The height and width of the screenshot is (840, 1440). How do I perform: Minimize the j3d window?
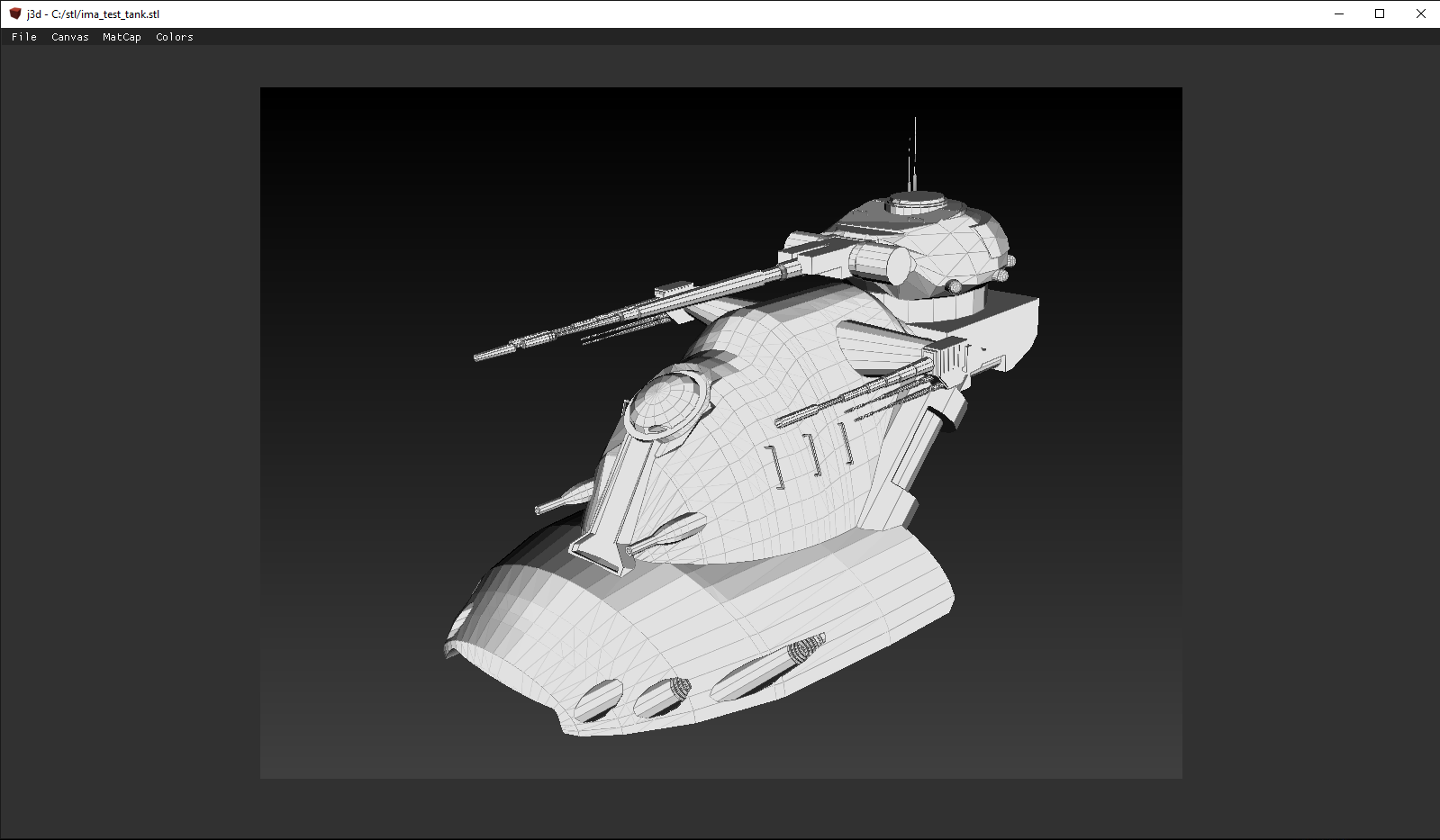1339,14
